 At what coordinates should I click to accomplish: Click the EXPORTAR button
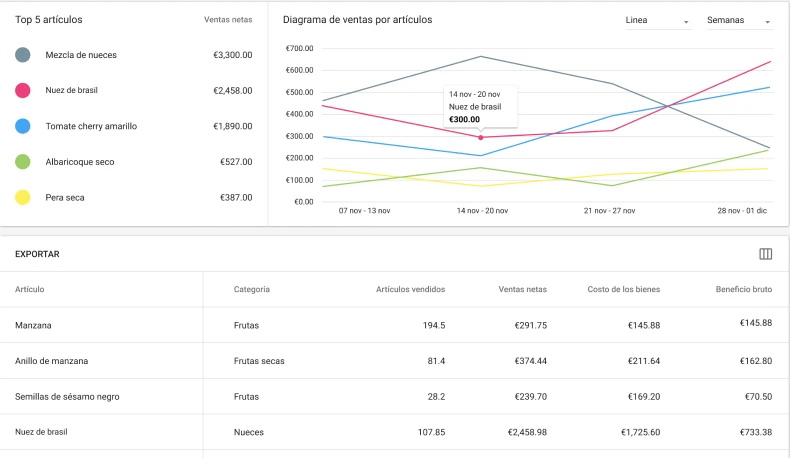click(37, 254)
